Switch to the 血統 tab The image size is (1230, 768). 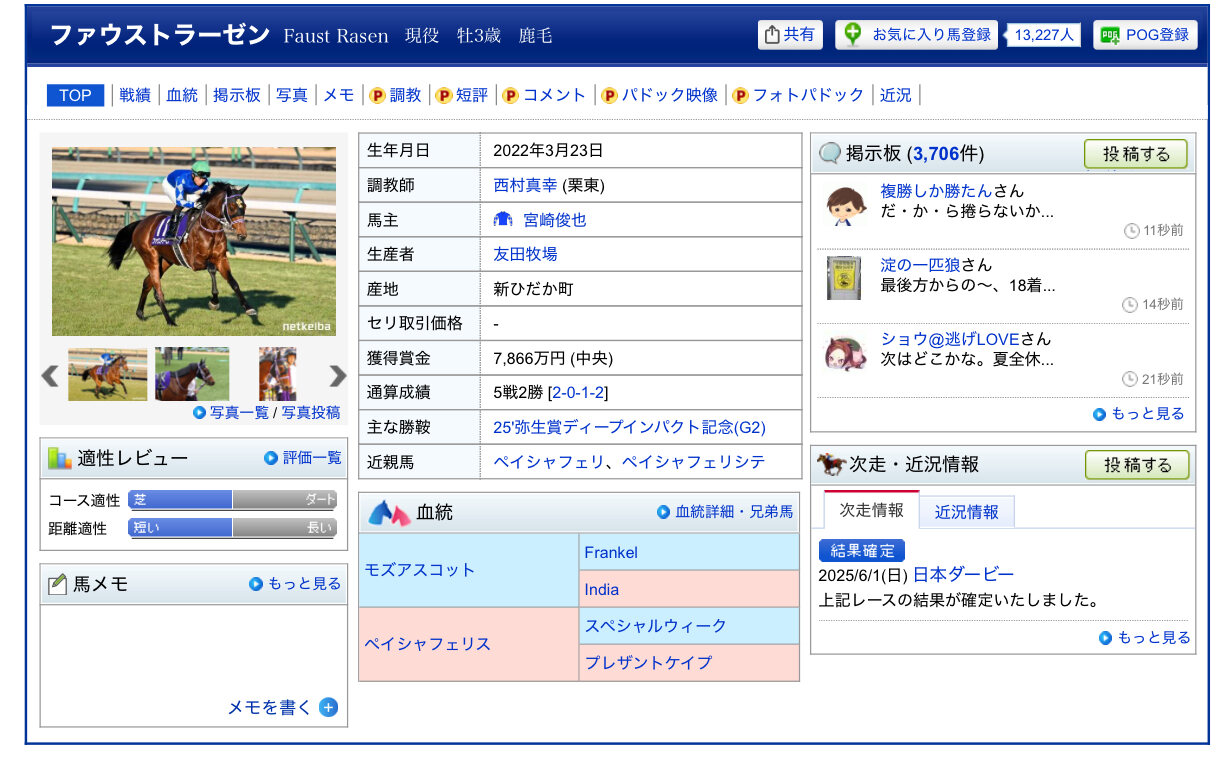pyautogui.click(x=182, y=95)
